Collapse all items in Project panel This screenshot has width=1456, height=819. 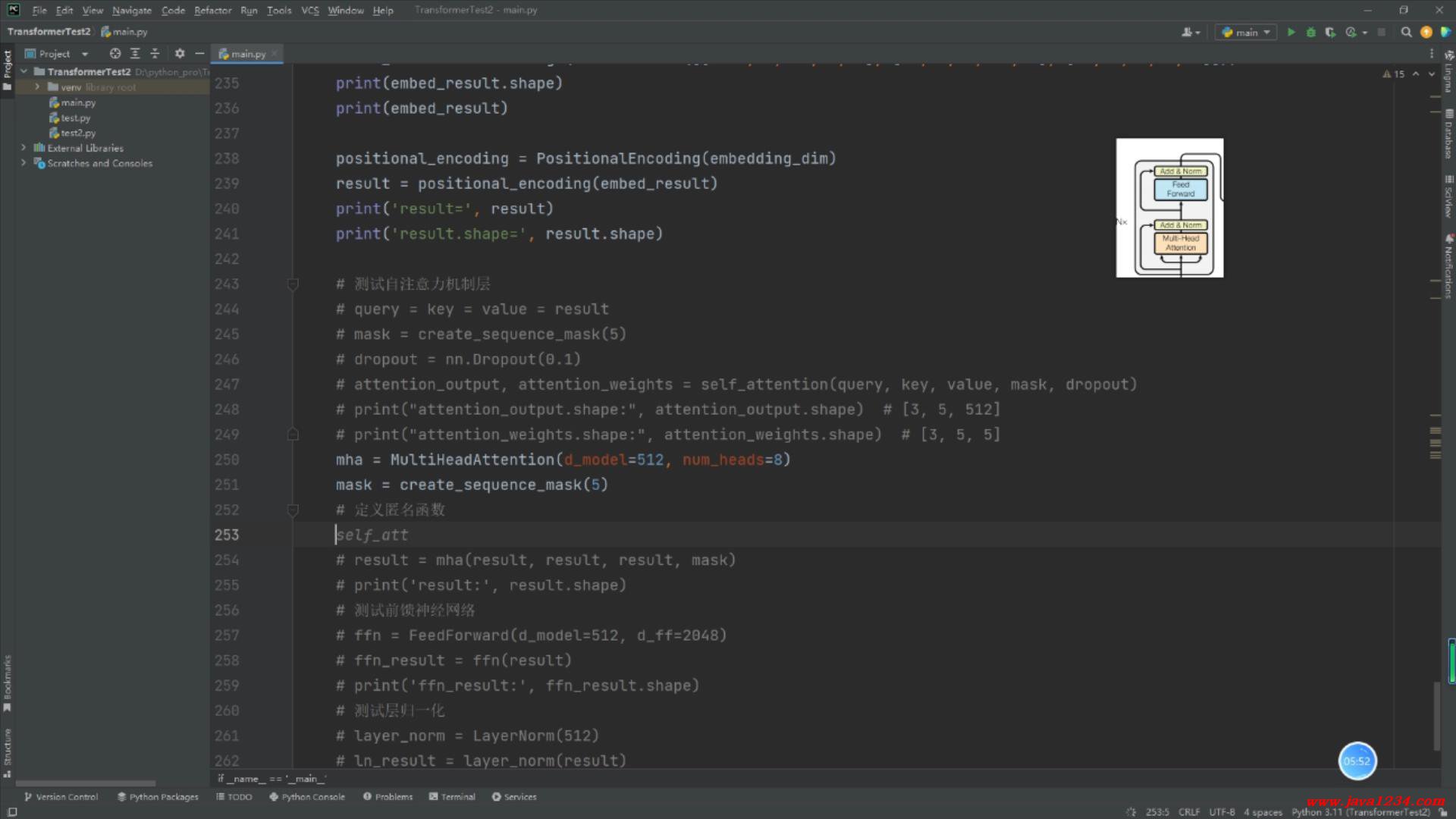(155, 54)
